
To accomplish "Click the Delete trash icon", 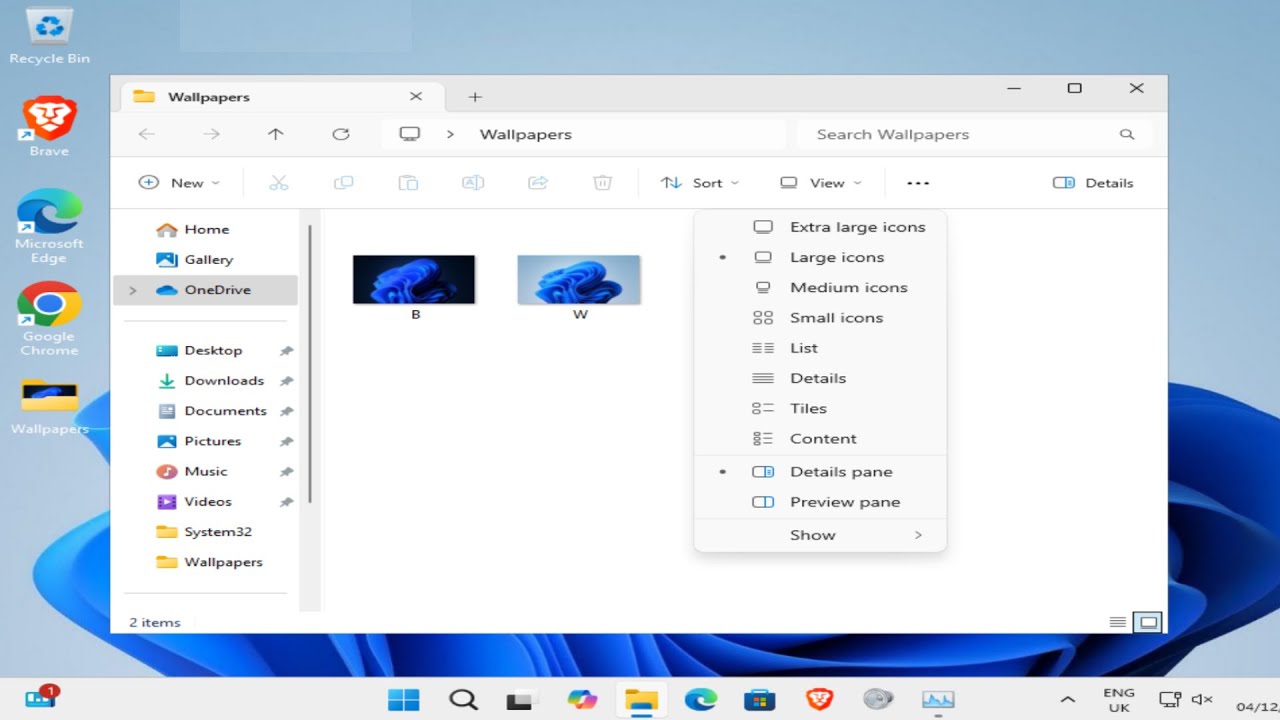I will (602, 183).
